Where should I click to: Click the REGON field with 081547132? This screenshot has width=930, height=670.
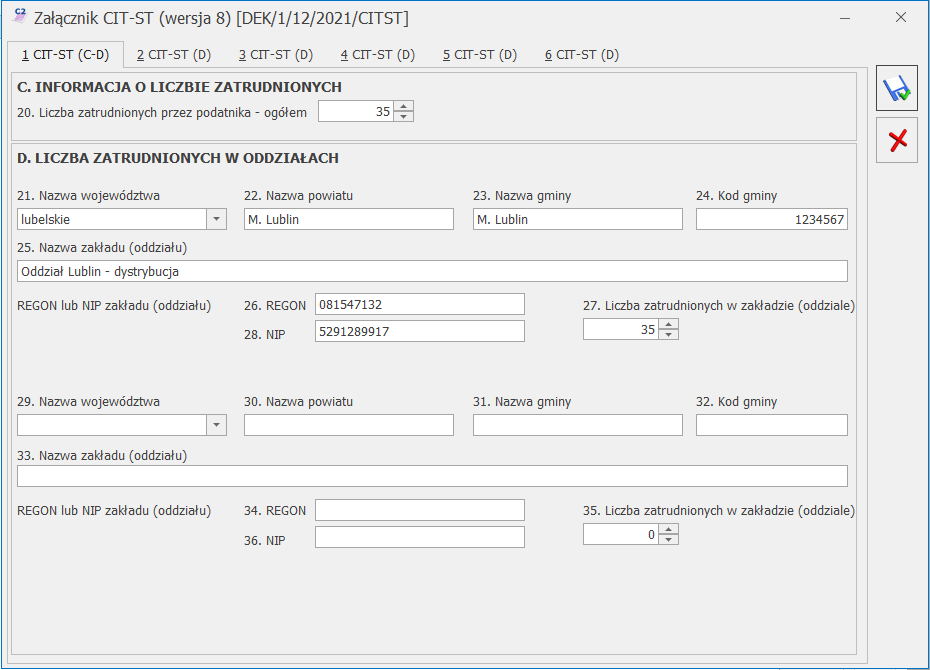tap(419, 303)
